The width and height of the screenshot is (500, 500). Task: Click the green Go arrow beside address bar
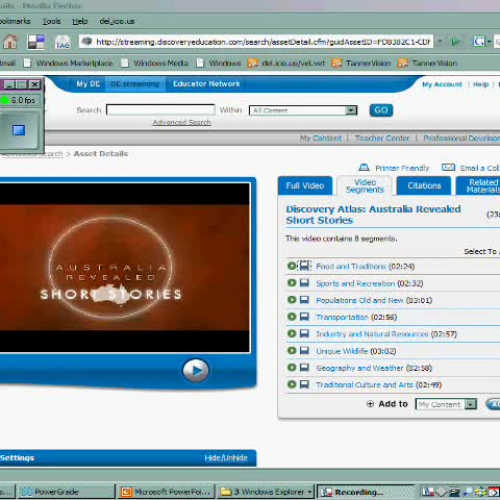coord(455,42)
